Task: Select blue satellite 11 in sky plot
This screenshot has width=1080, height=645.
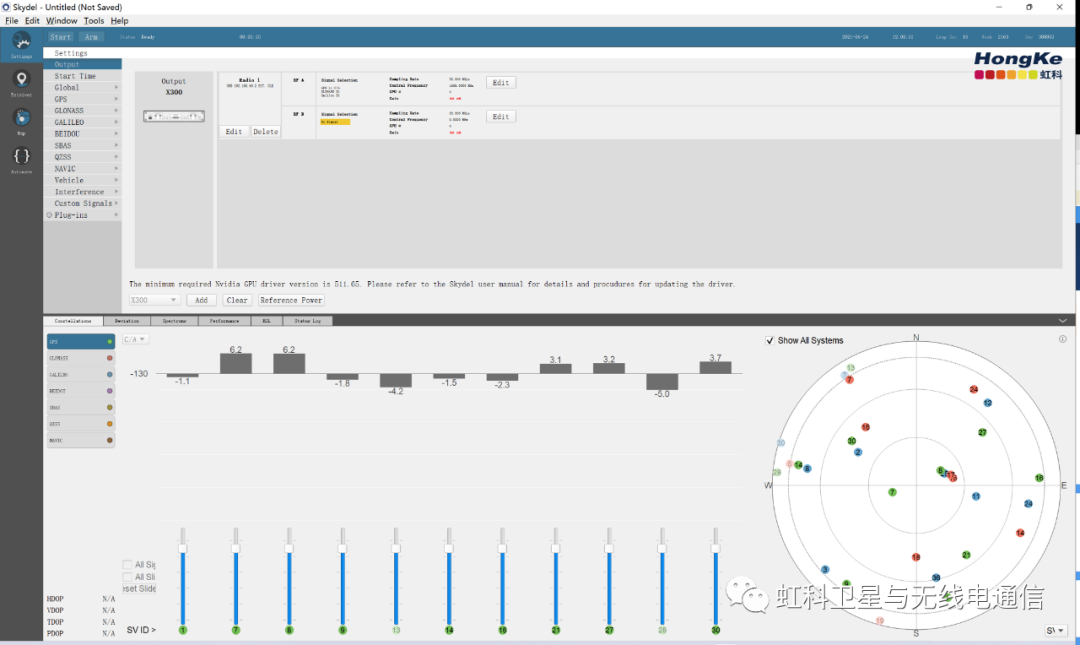Action: point(976,496)
